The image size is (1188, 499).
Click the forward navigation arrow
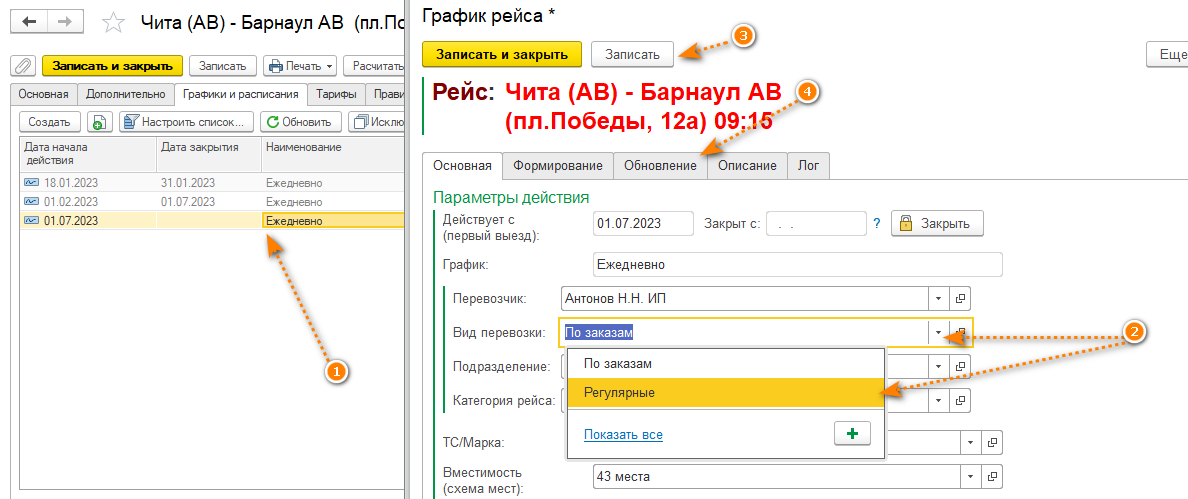(x=64, y=21)
